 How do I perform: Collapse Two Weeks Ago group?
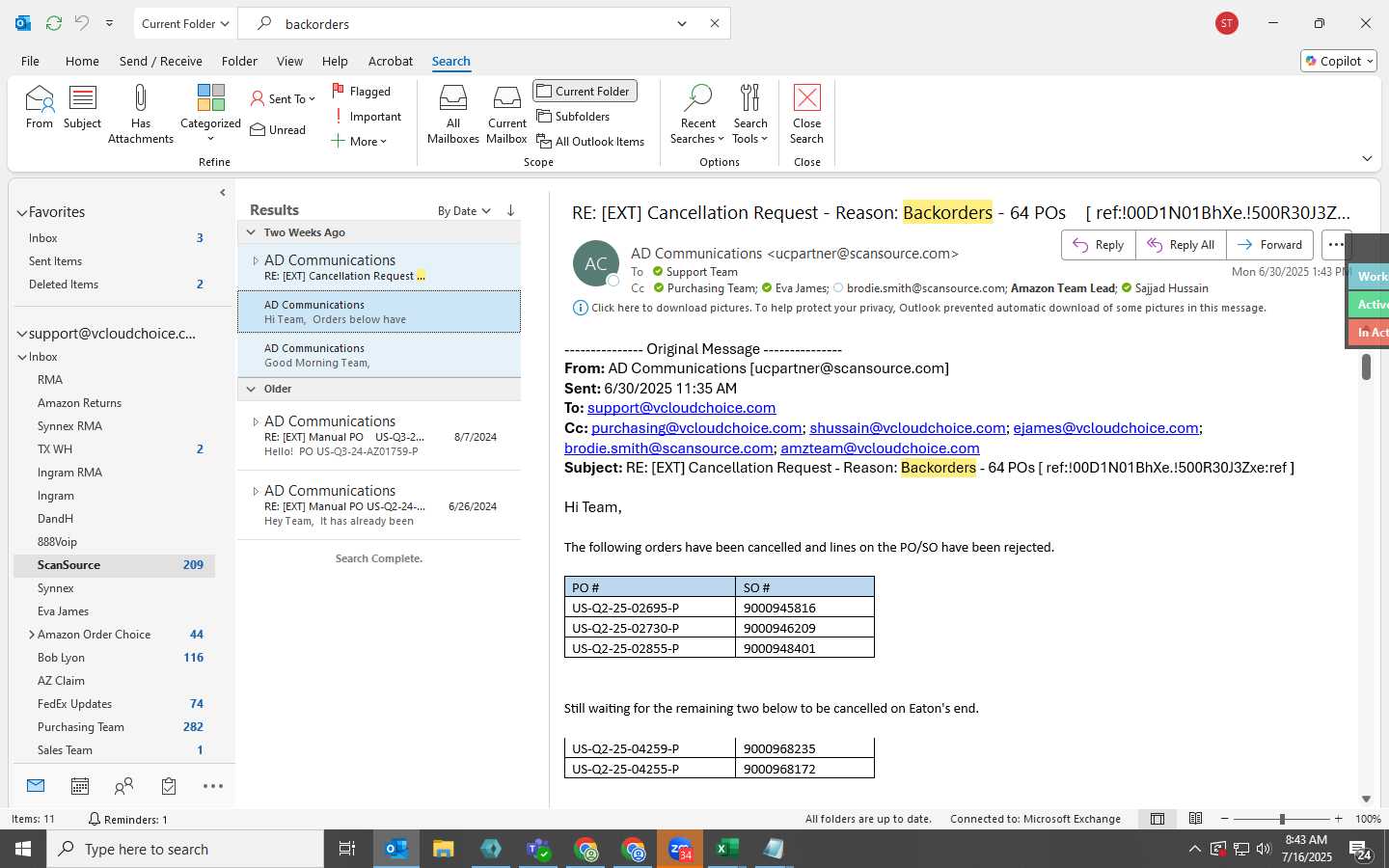coord(251,232)
